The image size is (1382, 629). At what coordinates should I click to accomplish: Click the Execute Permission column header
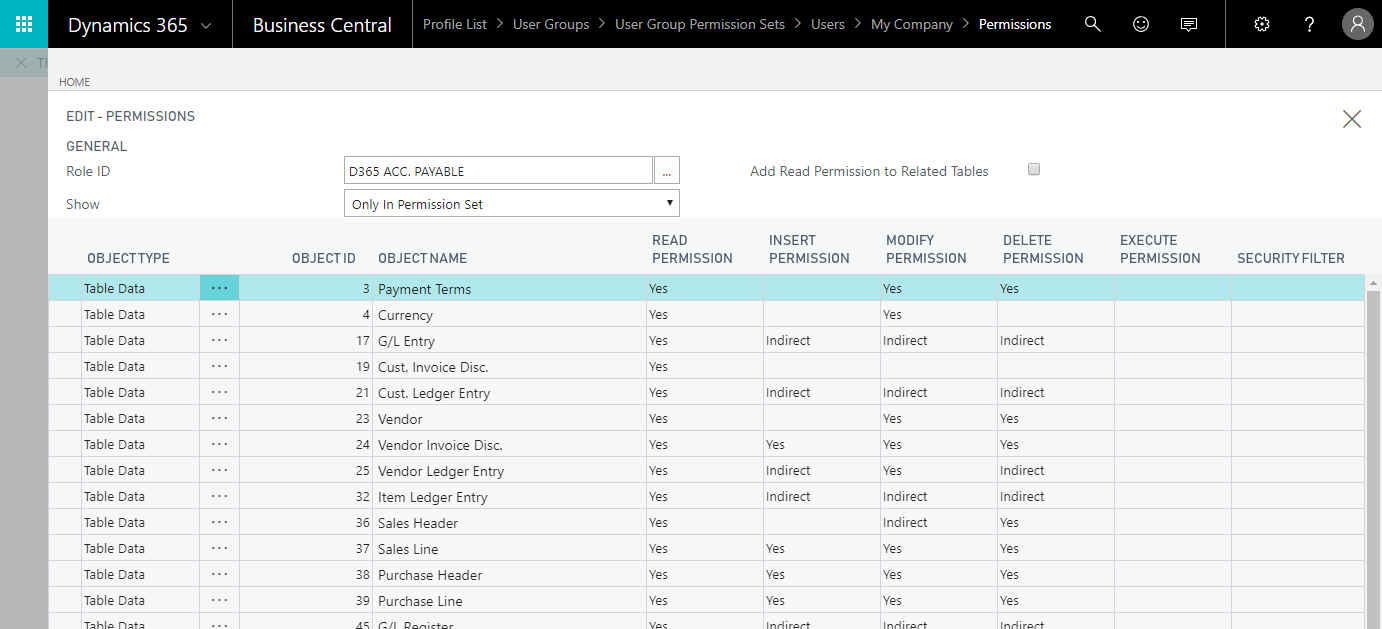coord(1160,249)
